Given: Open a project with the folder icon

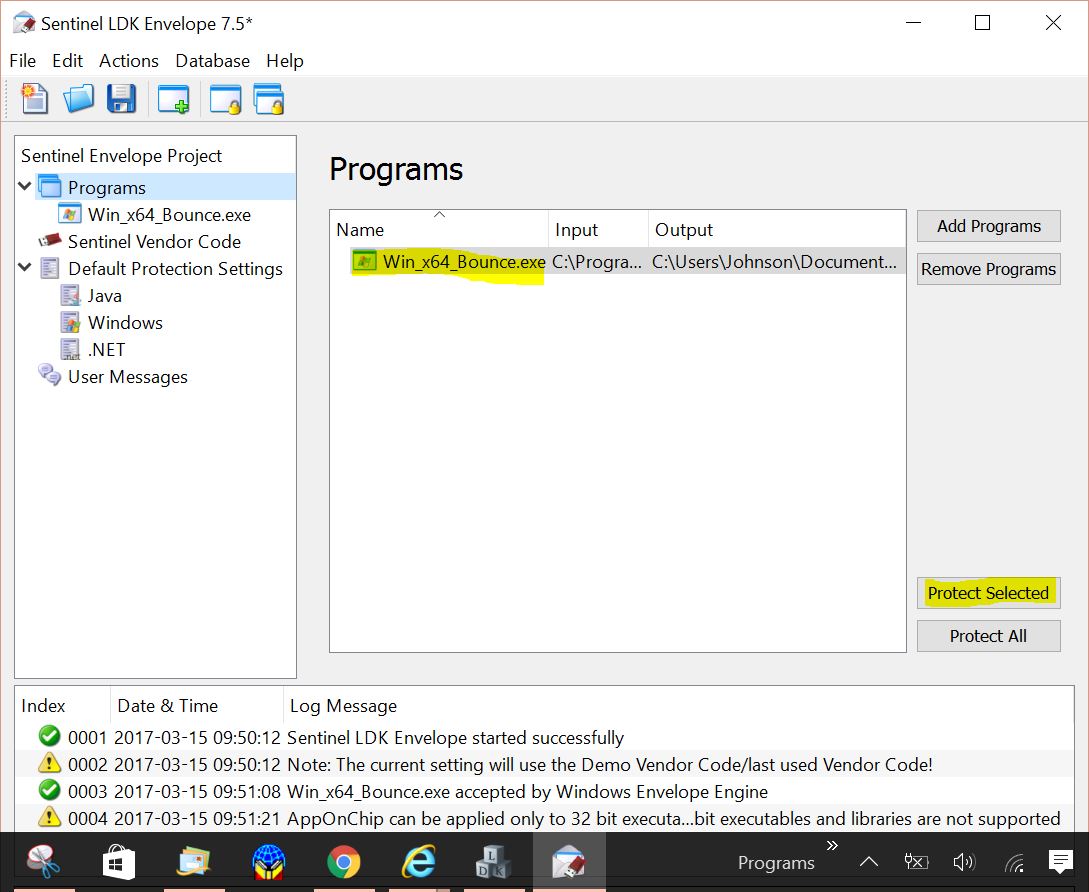Looking at the screenshot, I should pos(78,99).
